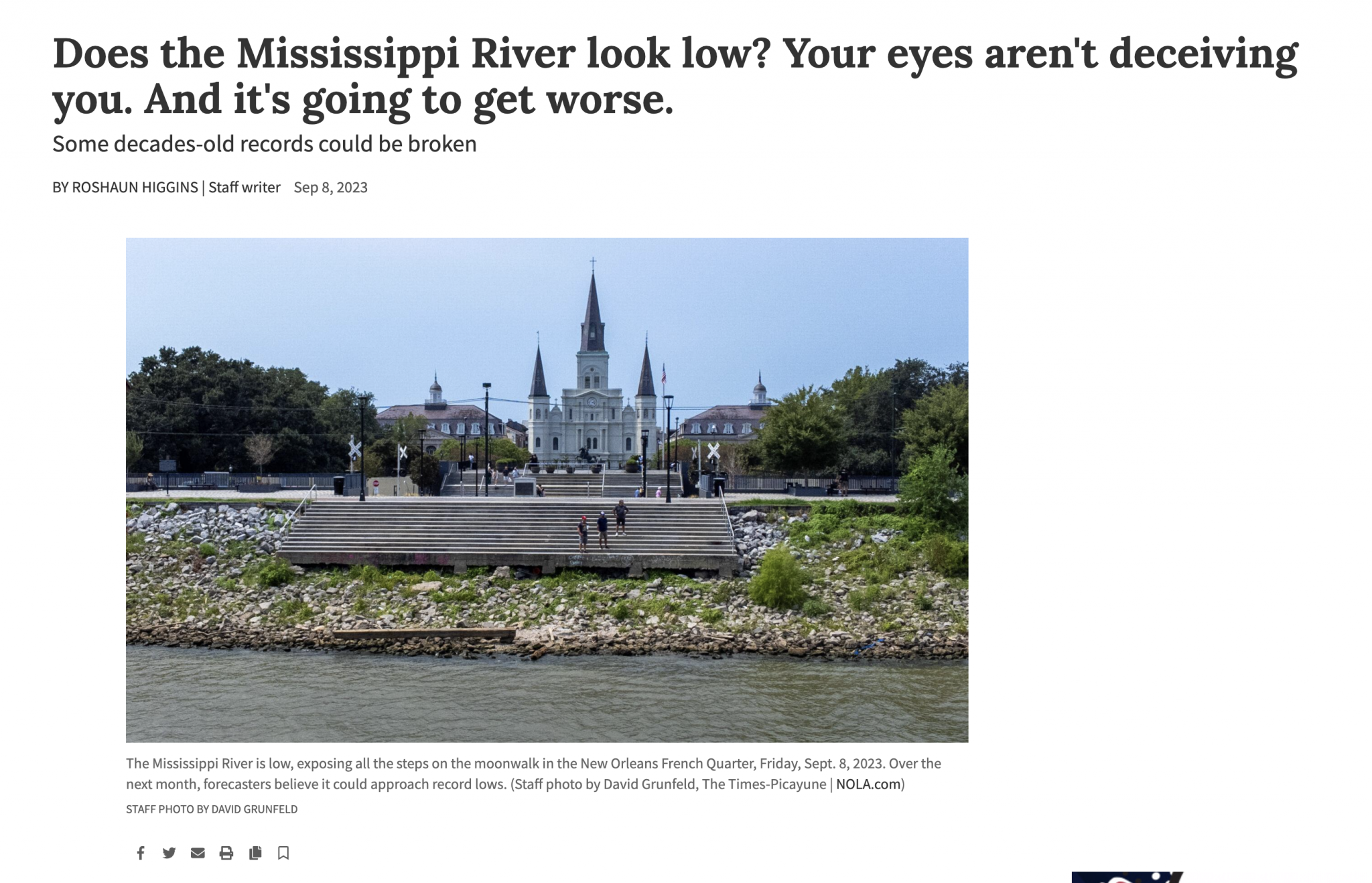Click the article headline about the Mississippi River
This screenshot has height=883, width=1372.
point(675,76)
